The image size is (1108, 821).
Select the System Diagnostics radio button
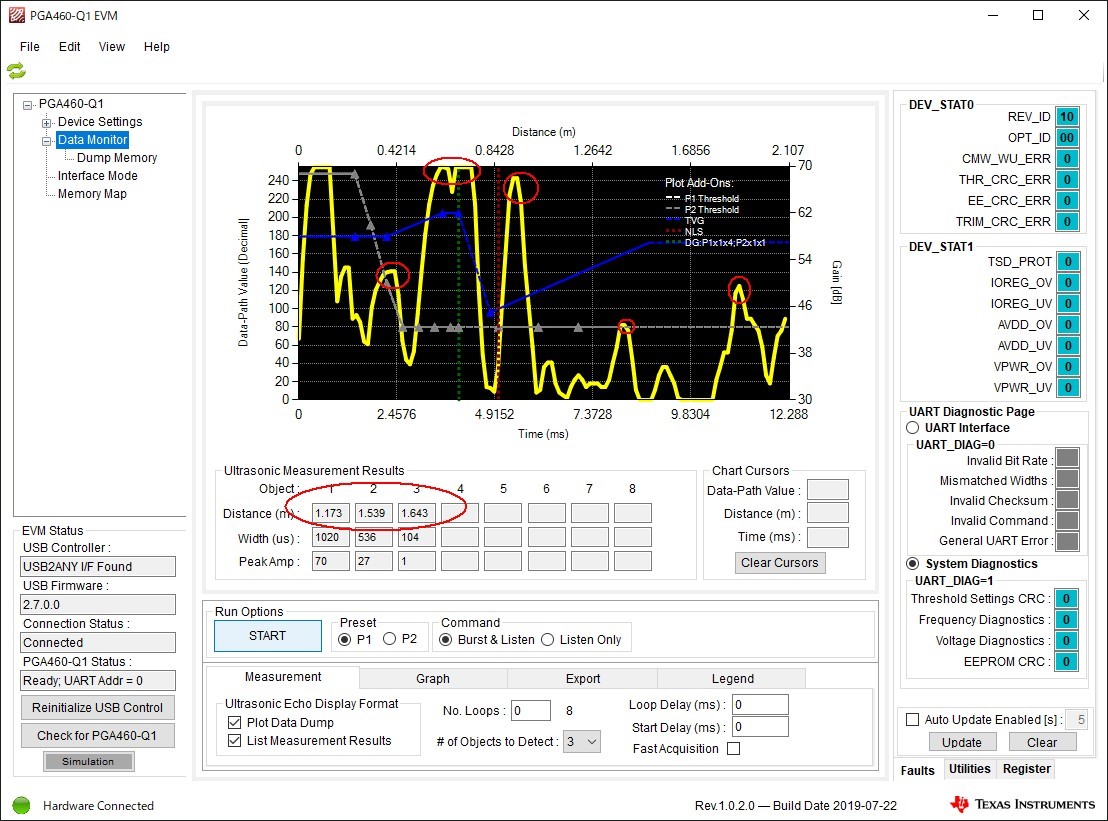click(x=913, y=564)
